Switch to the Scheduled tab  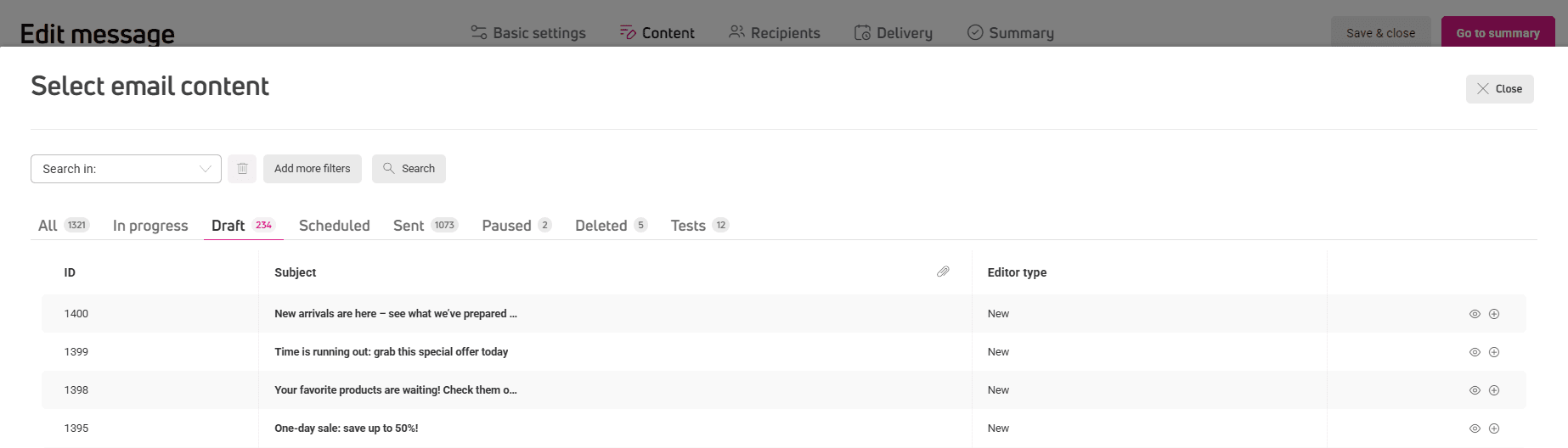pyautogui.click(x=335, y=226)
